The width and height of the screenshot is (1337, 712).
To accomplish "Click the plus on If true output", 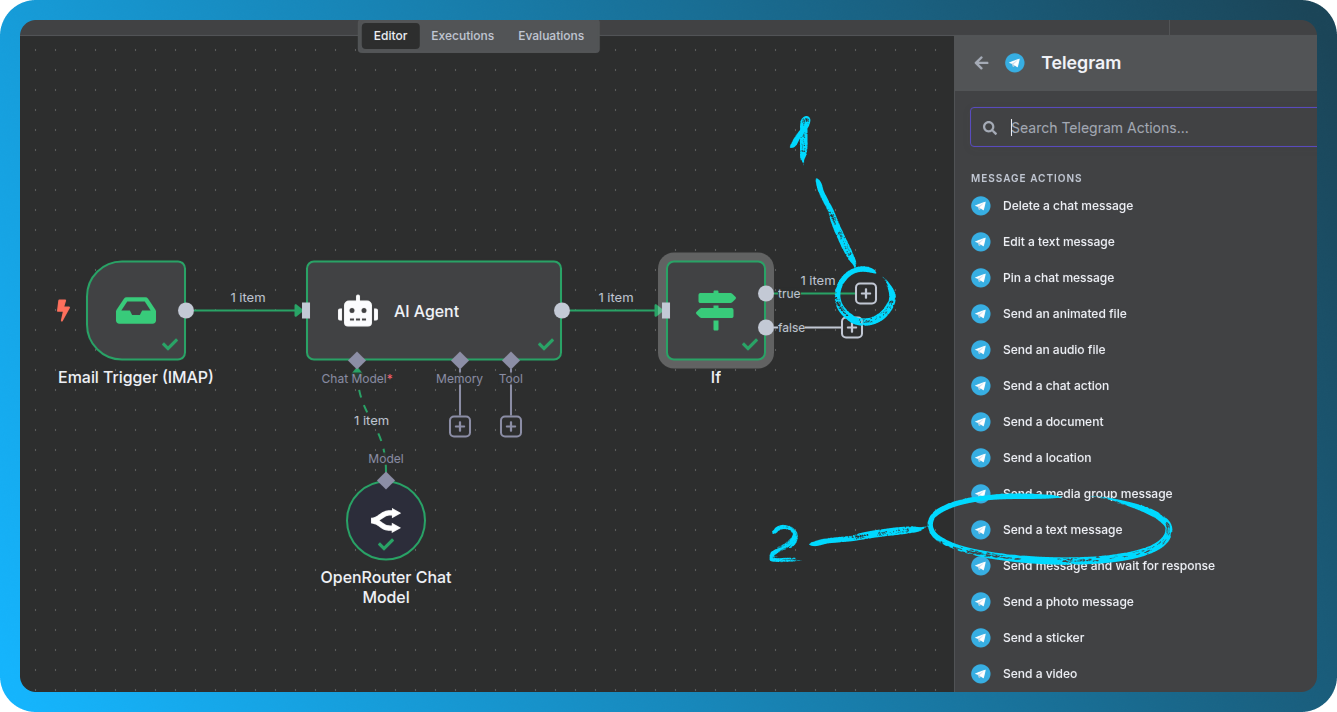I will (x=866, y=293).
